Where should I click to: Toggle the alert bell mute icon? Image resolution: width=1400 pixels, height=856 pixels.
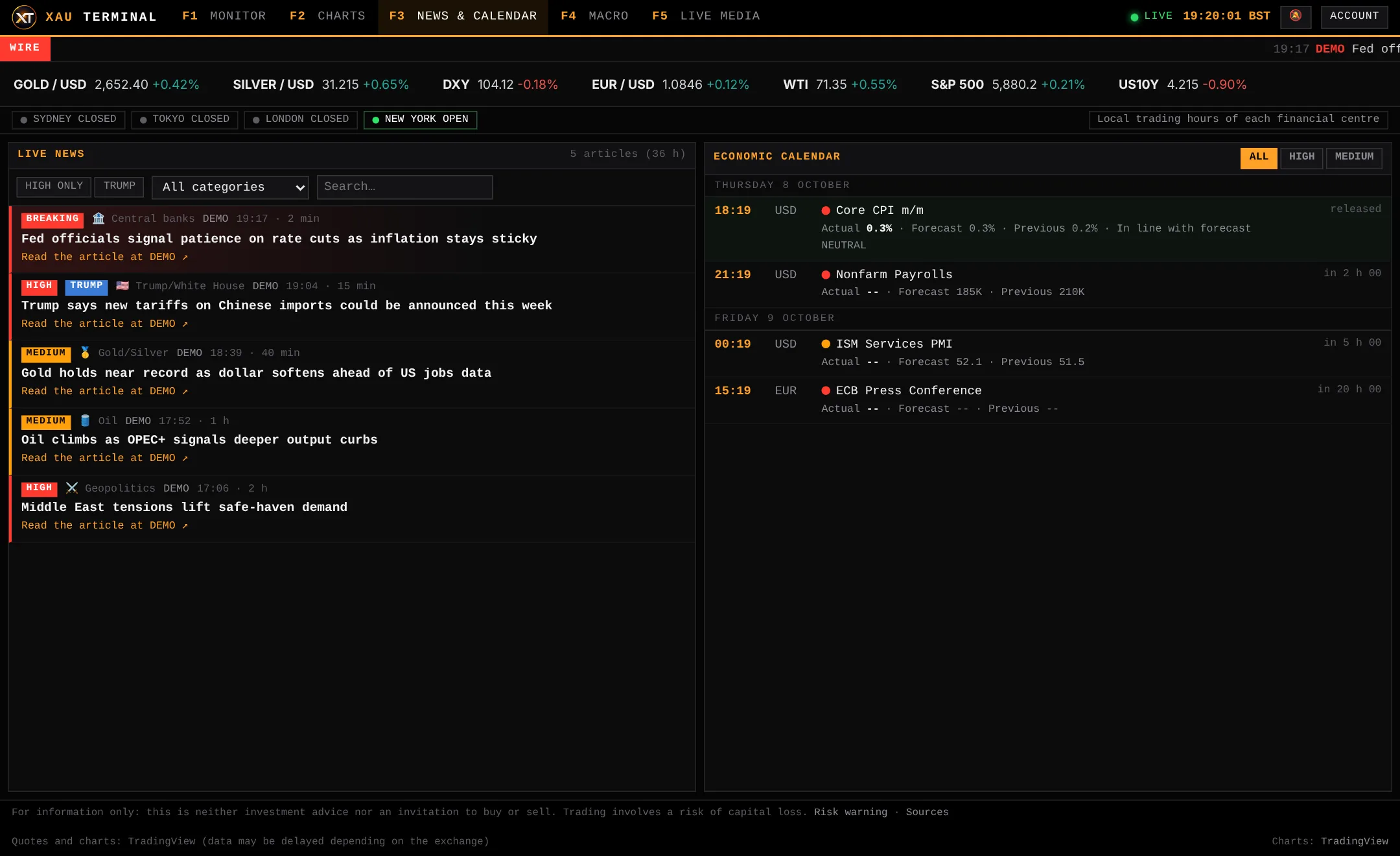(x=1296, y=16)
